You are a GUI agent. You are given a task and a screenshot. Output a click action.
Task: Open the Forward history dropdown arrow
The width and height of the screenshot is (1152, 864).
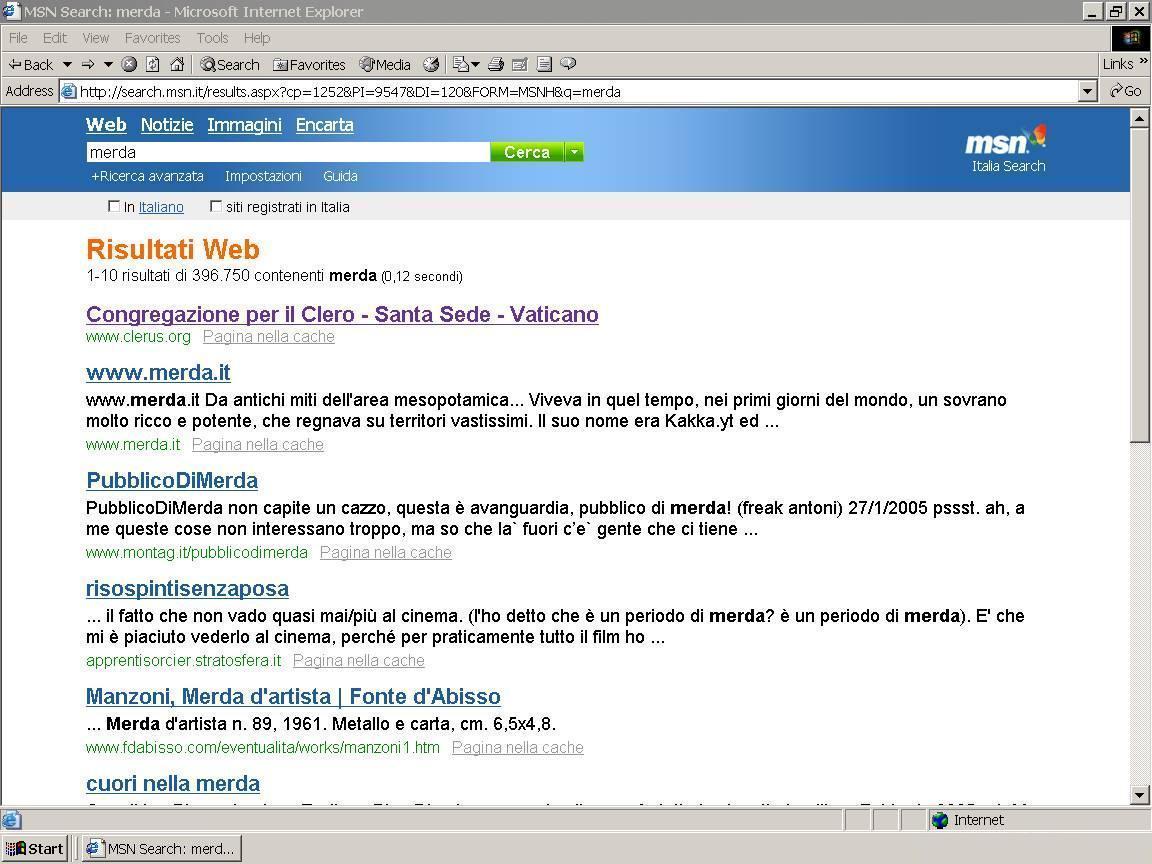point(108,65)
